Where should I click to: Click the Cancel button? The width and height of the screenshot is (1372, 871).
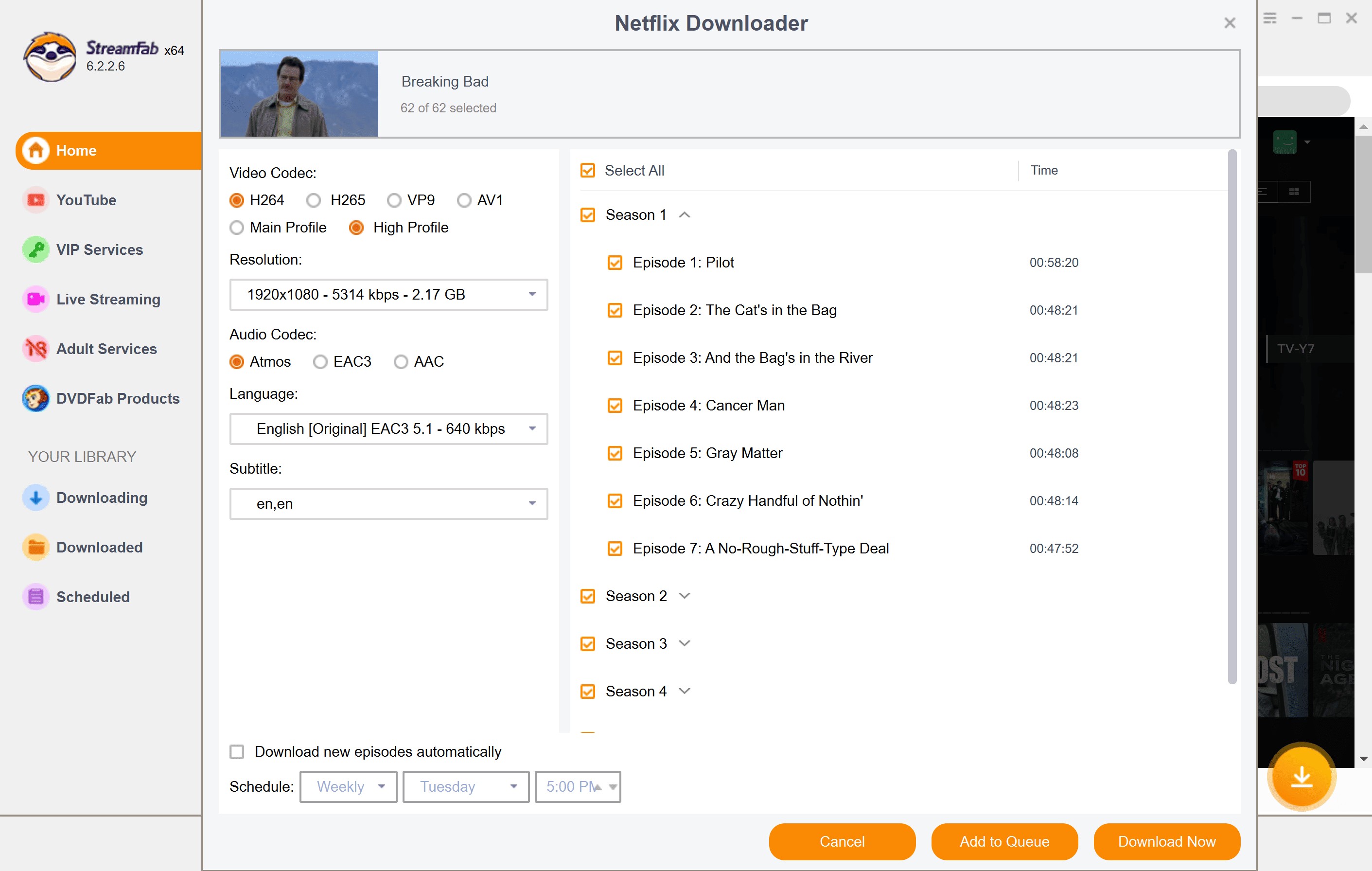click(x=842, y=841)
